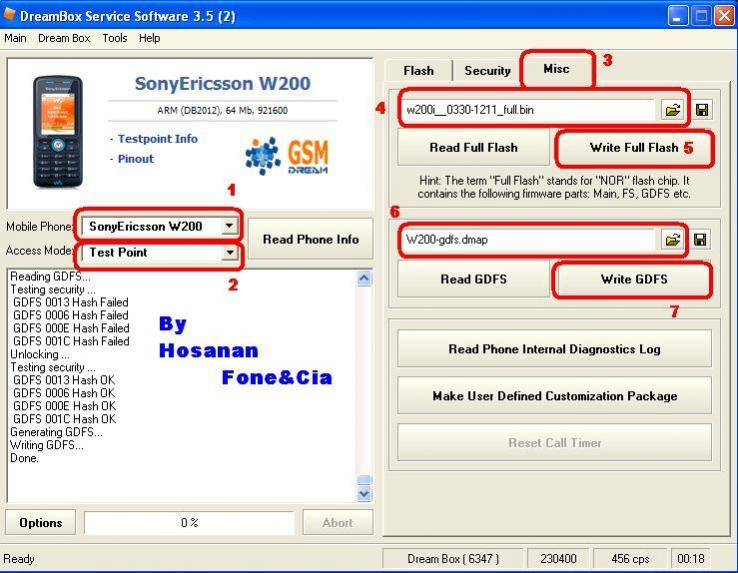Switch to the Misc tab
738x573 pixels.
556,69
